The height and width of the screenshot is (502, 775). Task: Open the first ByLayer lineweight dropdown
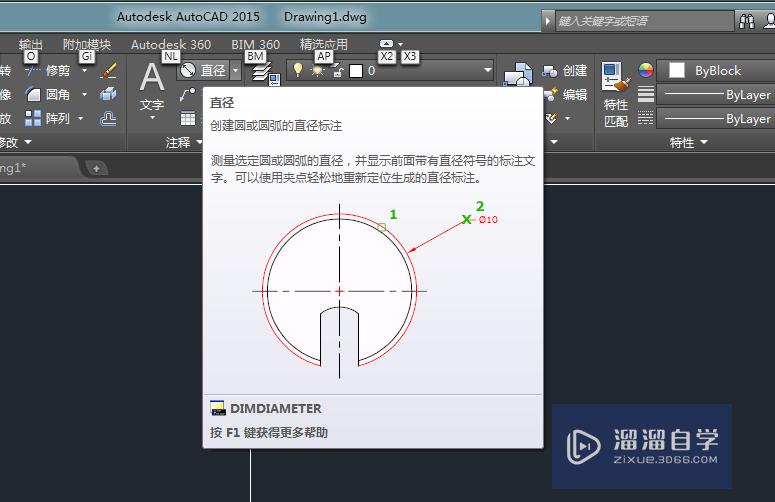click(716, 94)
